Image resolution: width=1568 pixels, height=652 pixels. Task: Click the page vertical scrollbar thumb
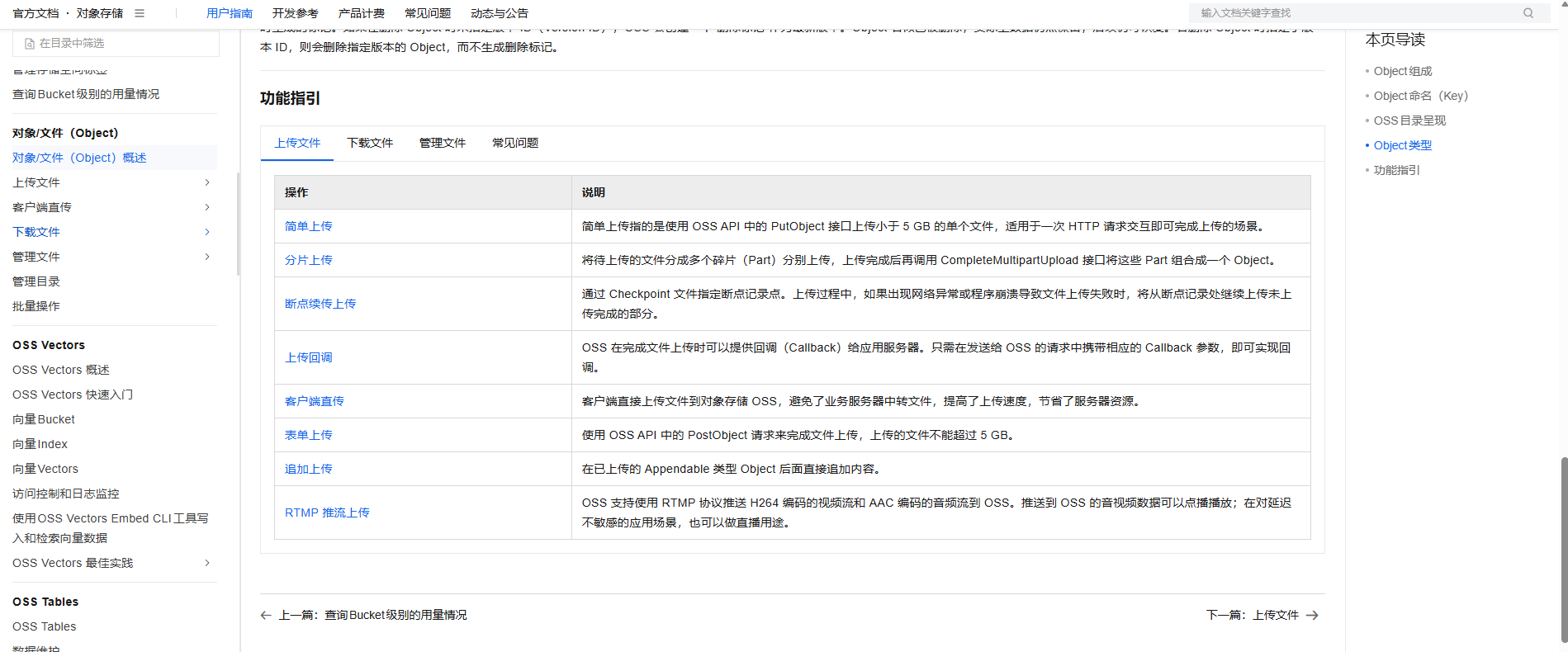pos(1563,549)
